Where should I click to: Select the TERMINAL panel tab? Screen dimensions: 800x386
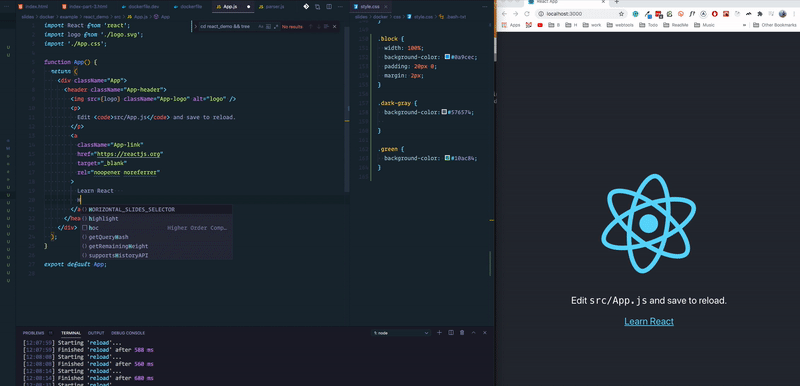pyautogui.click(x=71, y=333)
